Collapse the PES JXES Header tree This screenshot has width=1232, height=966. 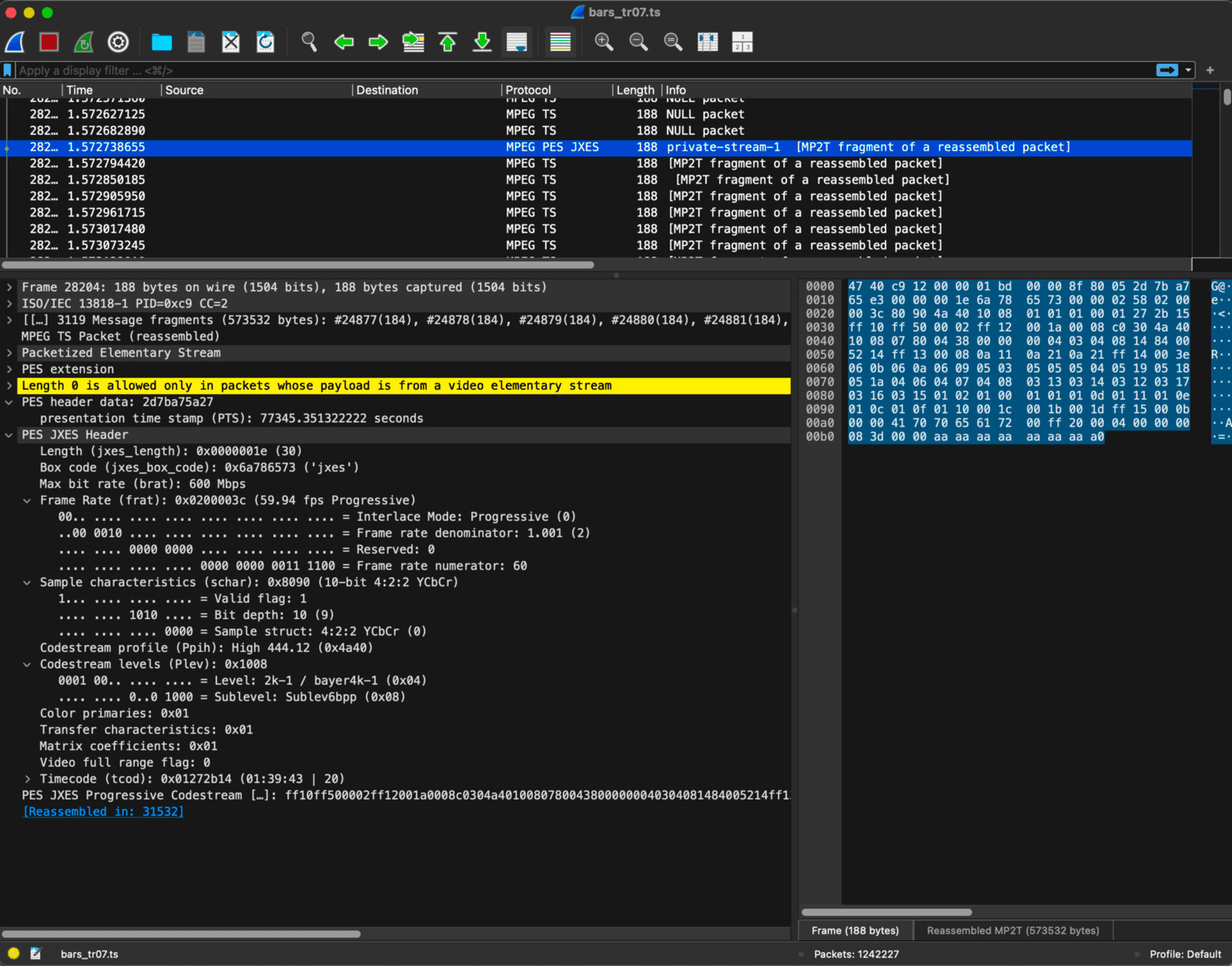point(9,435)
